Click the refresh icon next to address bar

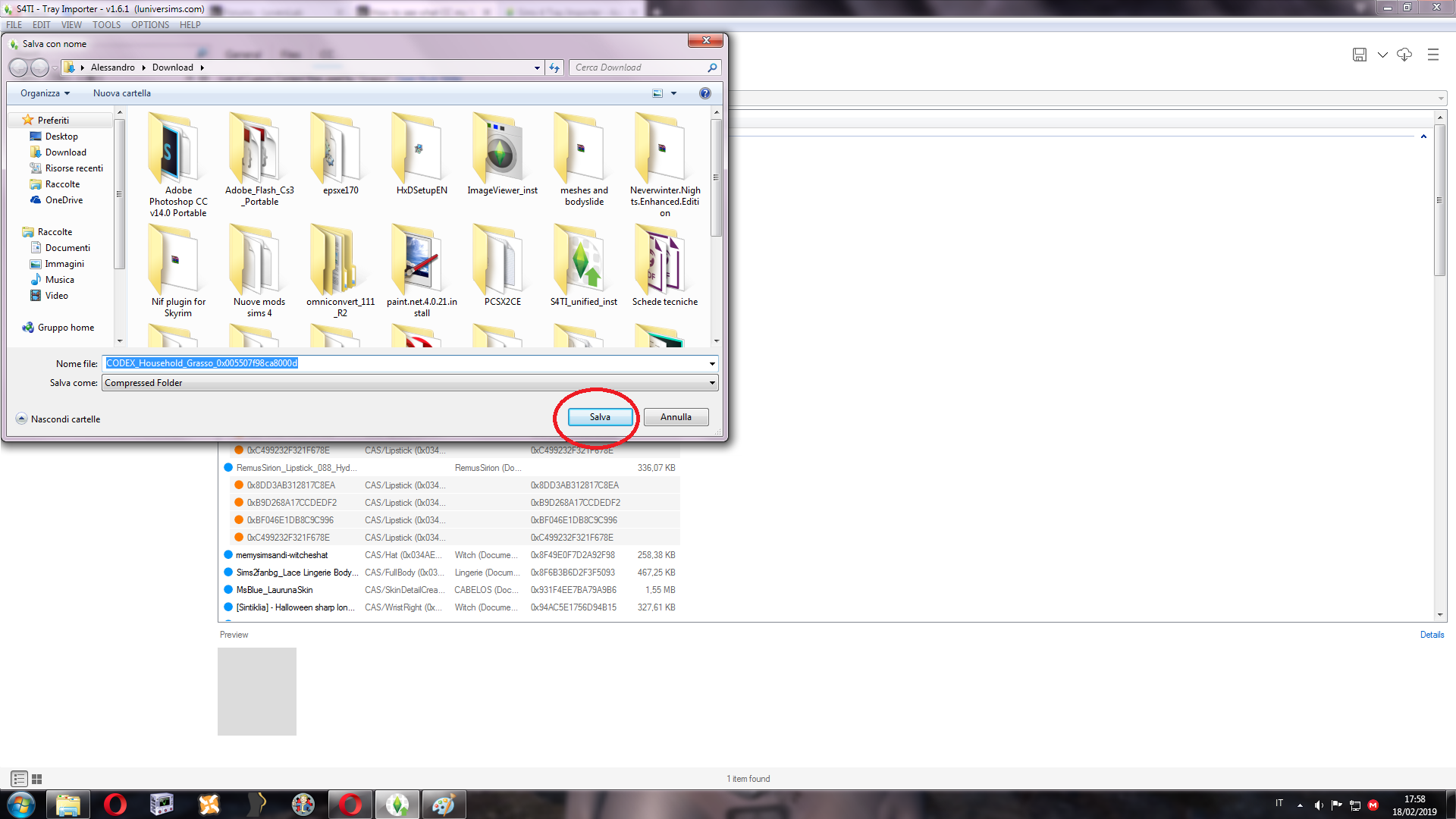(x=554, y=67)
